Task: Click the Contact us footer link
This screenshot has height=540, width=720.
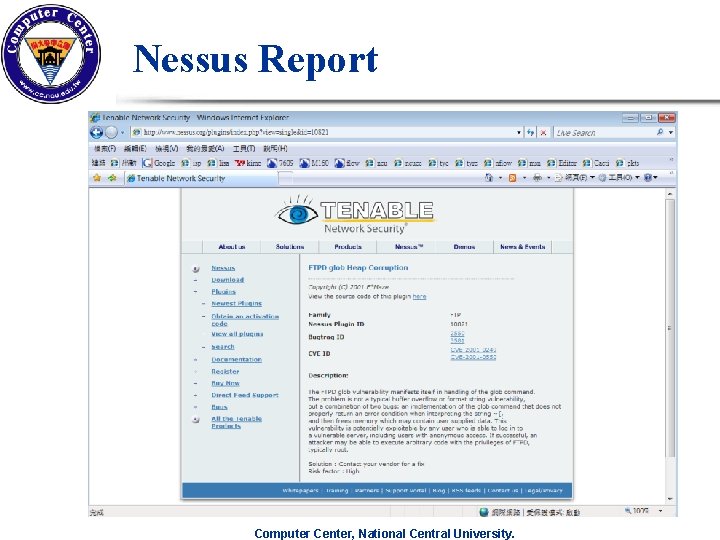Action: (x=503, y=490)
